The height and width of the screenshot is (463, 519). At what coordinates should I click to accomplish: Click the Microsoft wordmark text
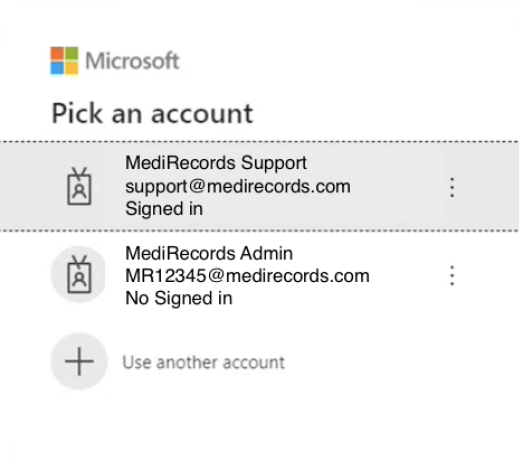pos(133,61)
